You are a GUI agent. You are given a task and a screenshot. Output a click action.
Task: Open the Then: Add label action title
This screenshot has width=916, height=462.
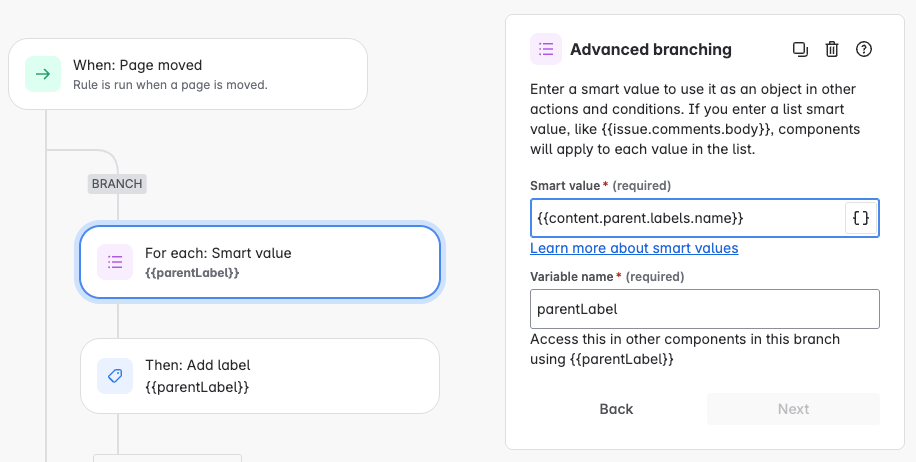click(x=198, y=366)
